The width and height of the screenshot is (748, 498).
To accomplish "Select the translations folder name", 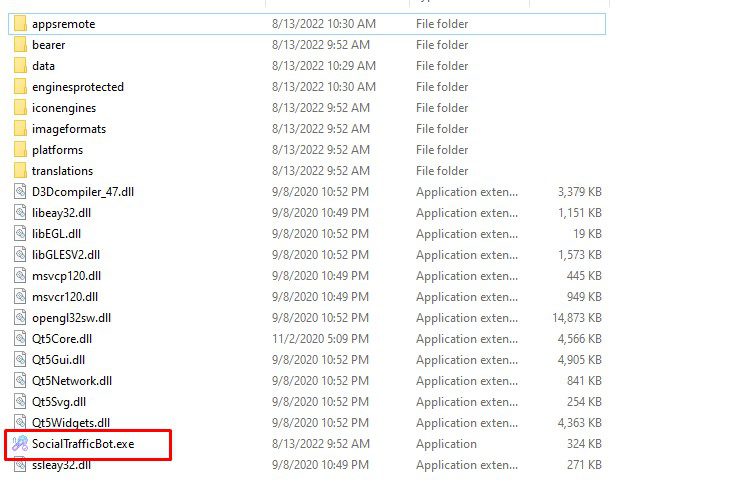I will 62,171.
